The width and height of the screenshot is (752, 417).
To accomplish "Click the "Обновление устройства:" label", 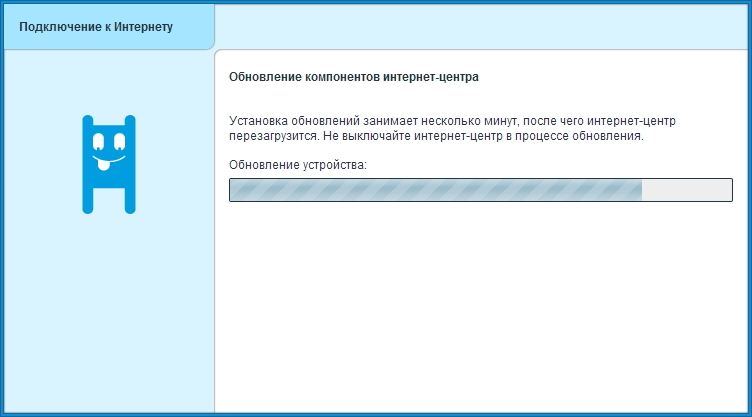I will coord(298,163).
